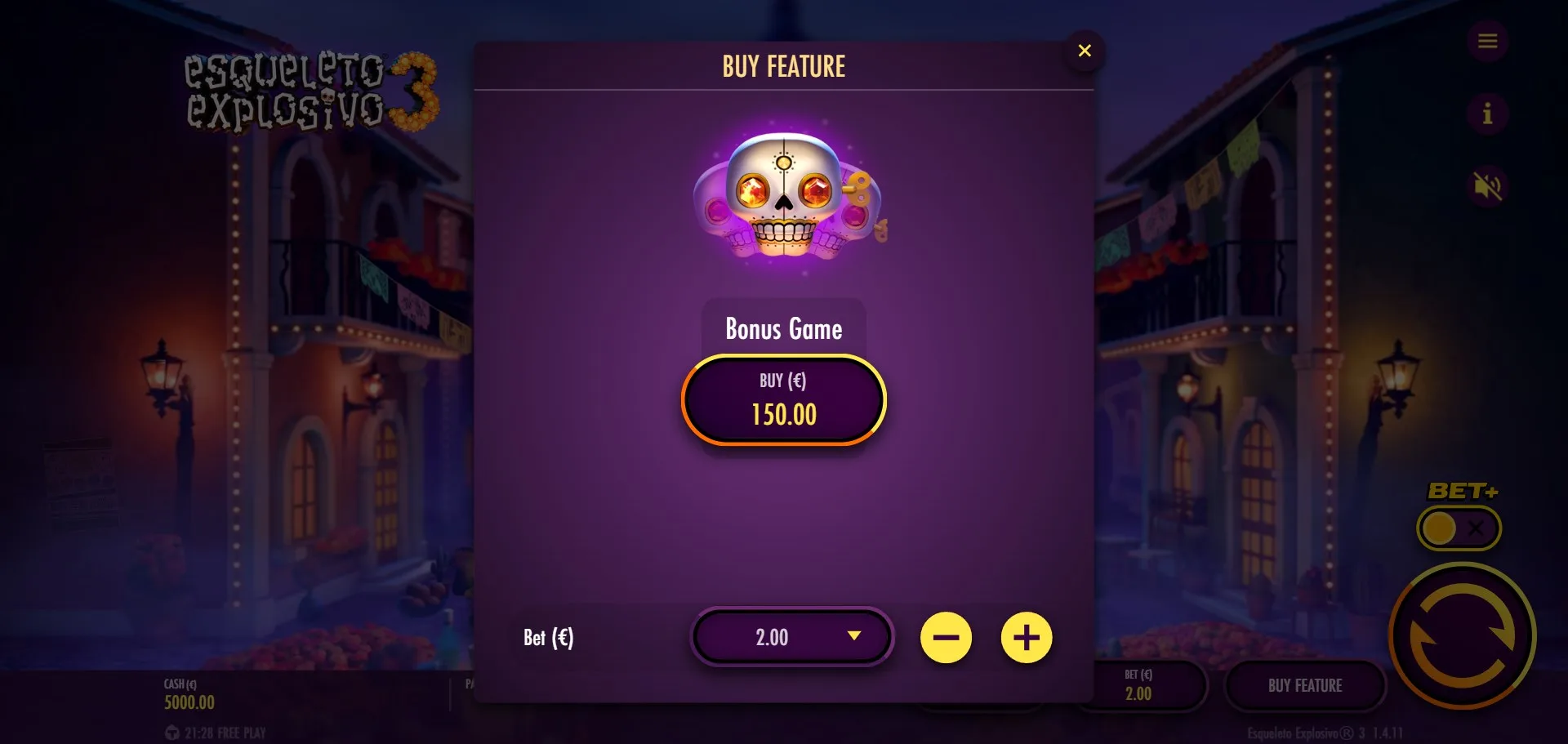Click the BUY FEATURE dialog title

784,66
